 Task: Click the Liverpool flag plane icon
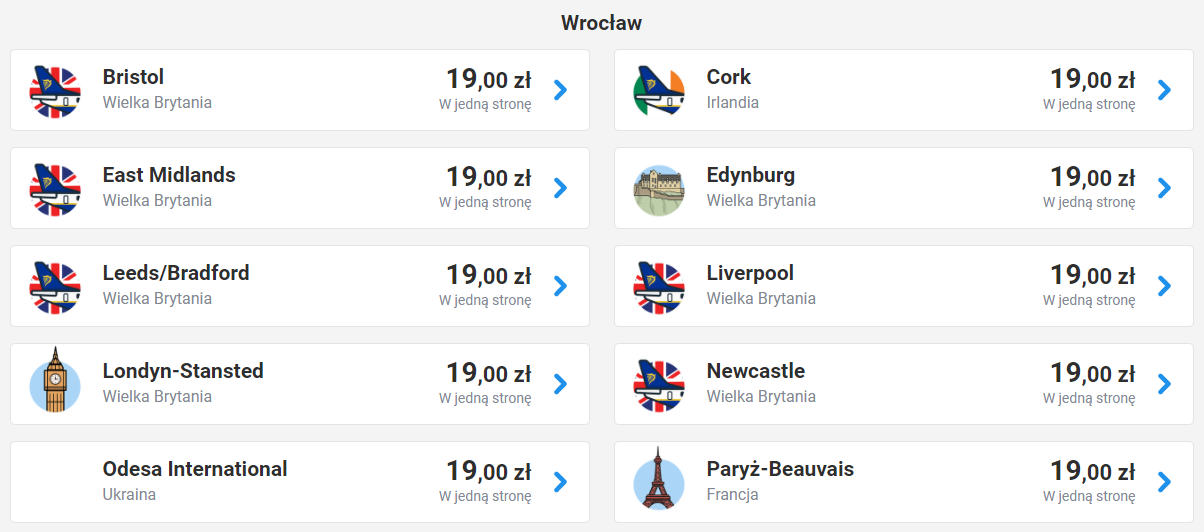point(659,287)
